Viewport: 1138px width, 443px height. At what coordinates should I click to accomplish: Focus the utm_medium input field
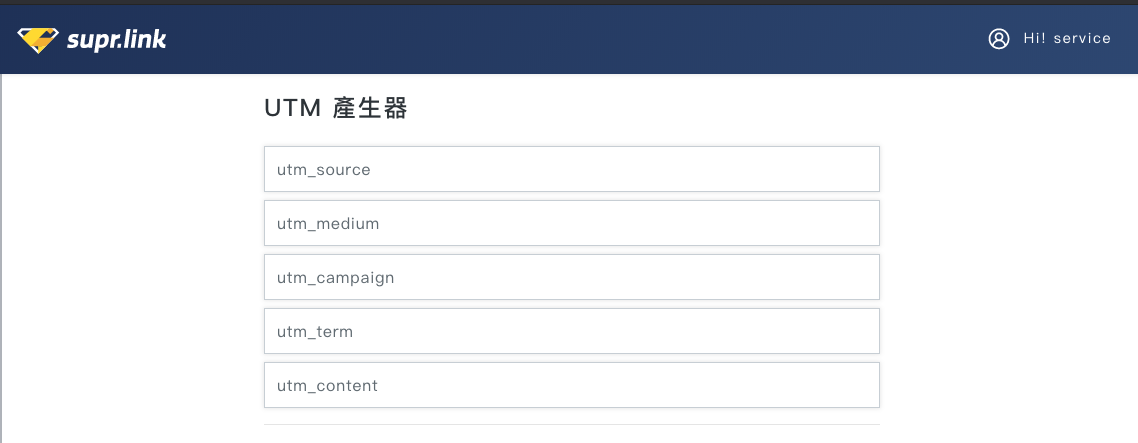(x=571, y=223)
